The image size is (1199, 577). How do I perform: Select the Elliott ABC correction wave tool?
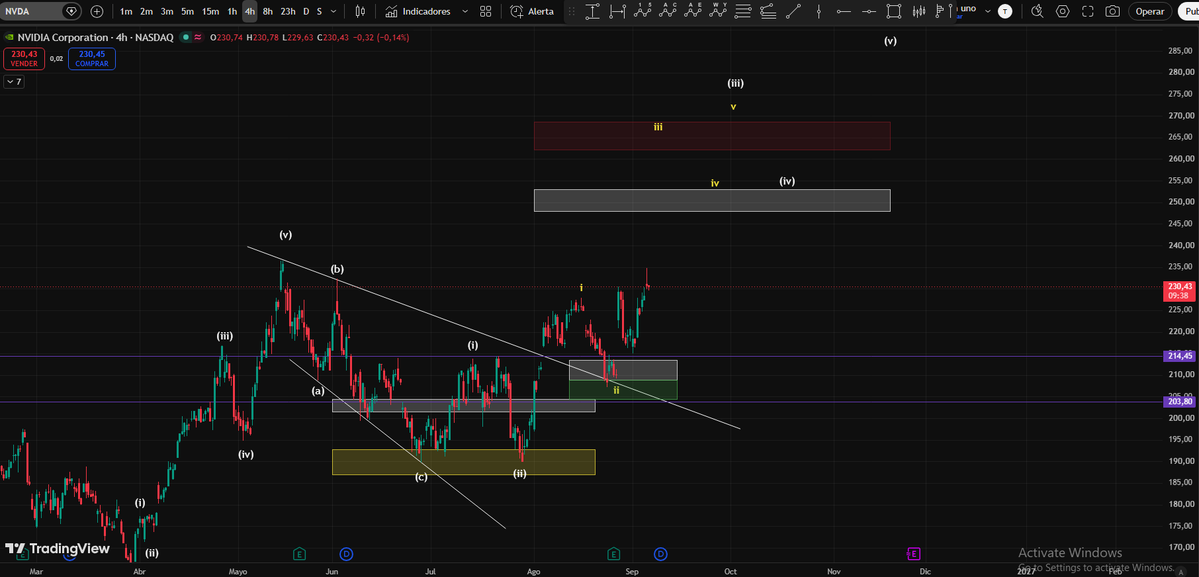tap(669, 11)
